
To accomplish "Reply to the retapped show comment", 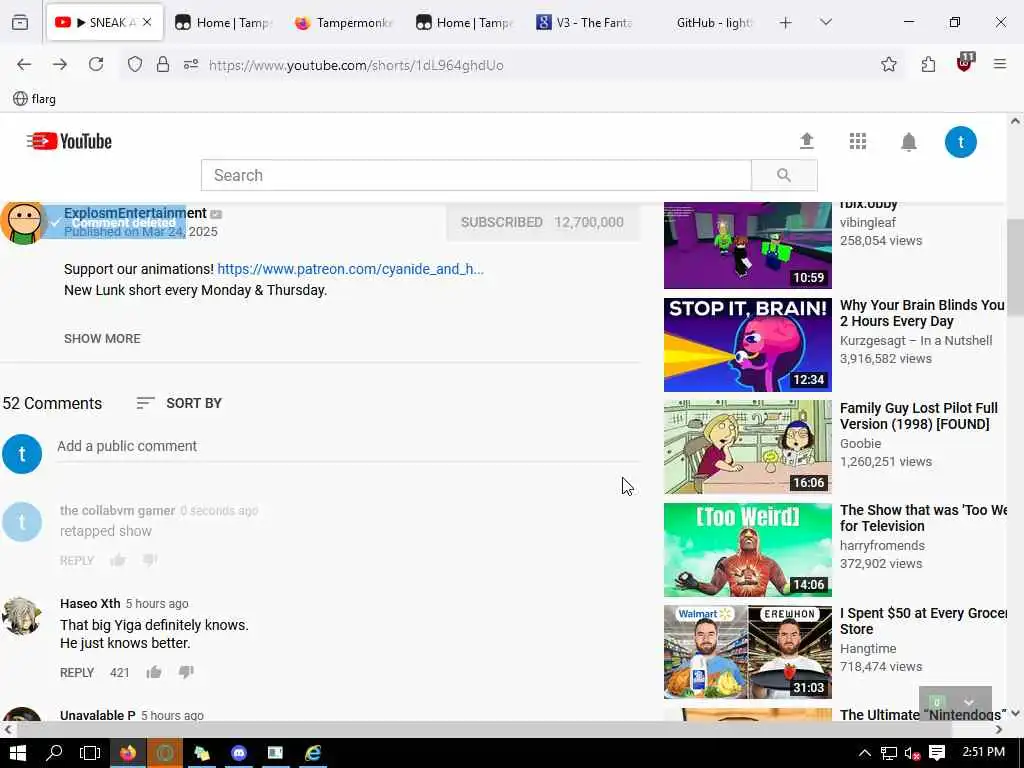I will click(77, 560).
